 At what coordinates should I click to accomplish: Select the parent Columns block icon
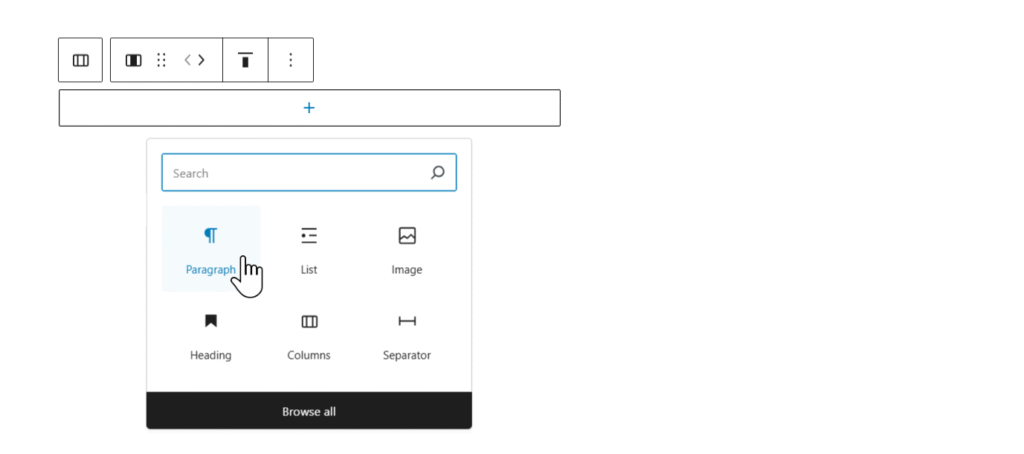81,60
